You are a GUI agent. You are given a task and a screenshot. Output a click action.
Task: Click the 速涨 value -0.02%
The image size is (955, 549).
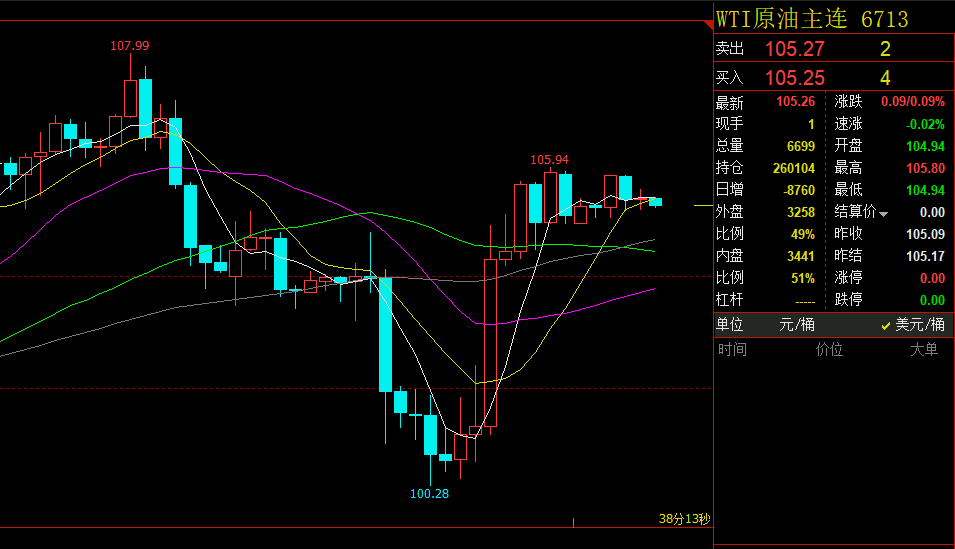click(x=925, y=124)
